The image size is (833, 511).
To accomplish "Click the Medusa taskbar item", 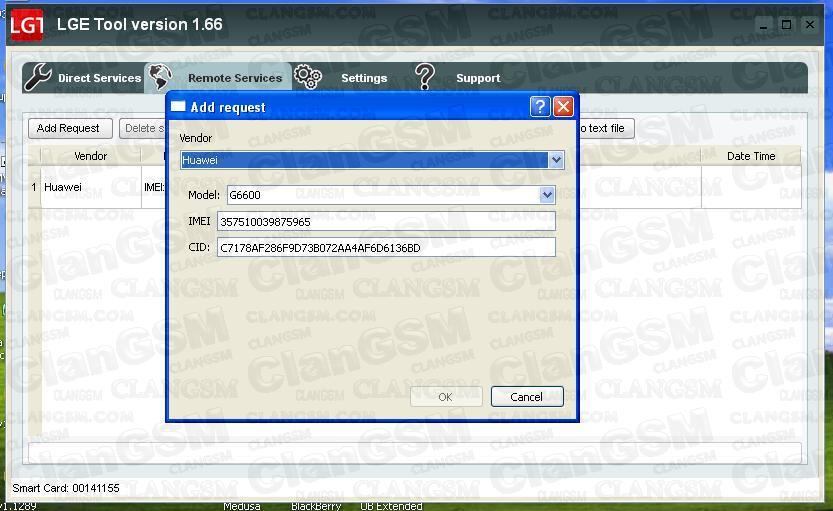I will click(x=242, y=506).
